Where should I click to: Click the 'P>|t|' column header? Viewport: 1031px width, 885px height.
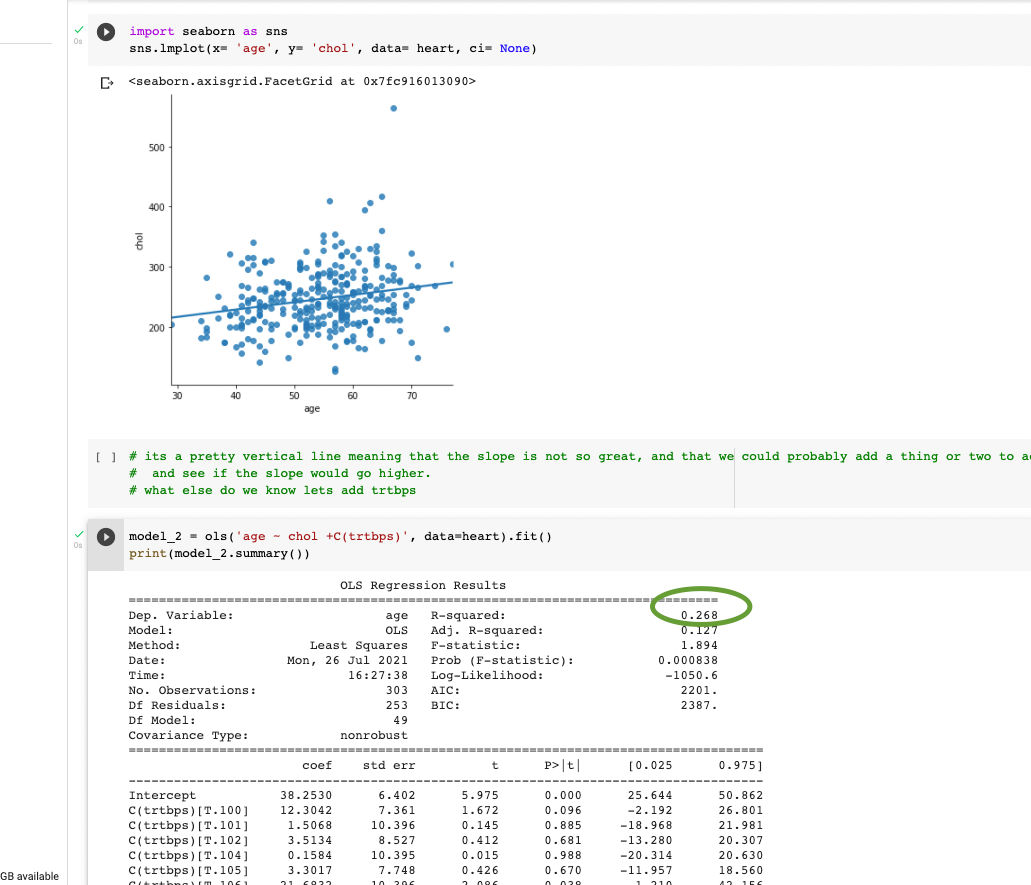(563, 765)
